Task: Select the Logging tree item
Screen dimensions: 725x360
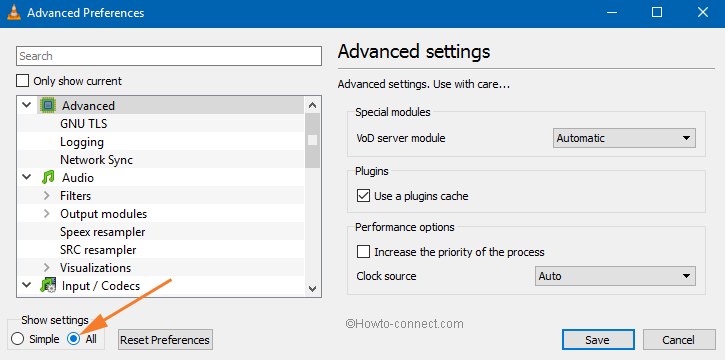Action: 82,142
